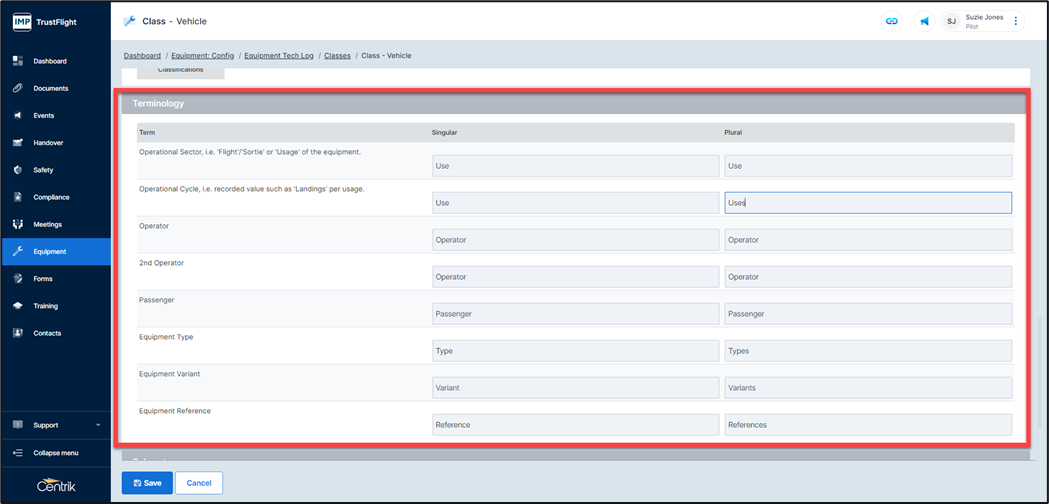Open announcements megaphone icon in header
Screen dimensions: 1049x504
[924, 21]
